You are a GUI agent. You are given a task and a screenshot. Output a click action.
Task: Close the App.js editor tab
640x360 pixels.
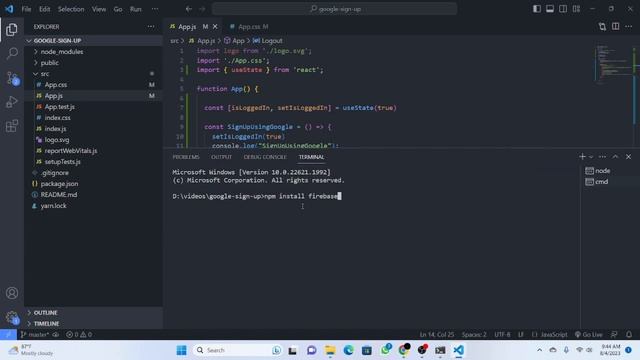tap(215, 27)
